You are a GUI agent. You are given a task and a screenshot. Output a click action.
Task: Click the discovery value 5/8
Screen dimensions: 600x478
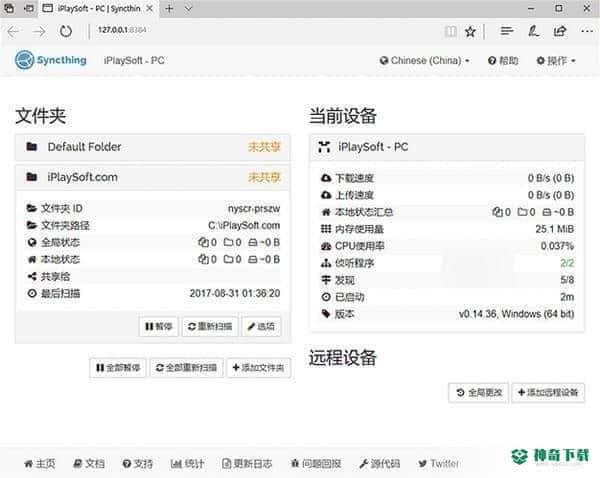pyautogui.click(x=567, y=280)
